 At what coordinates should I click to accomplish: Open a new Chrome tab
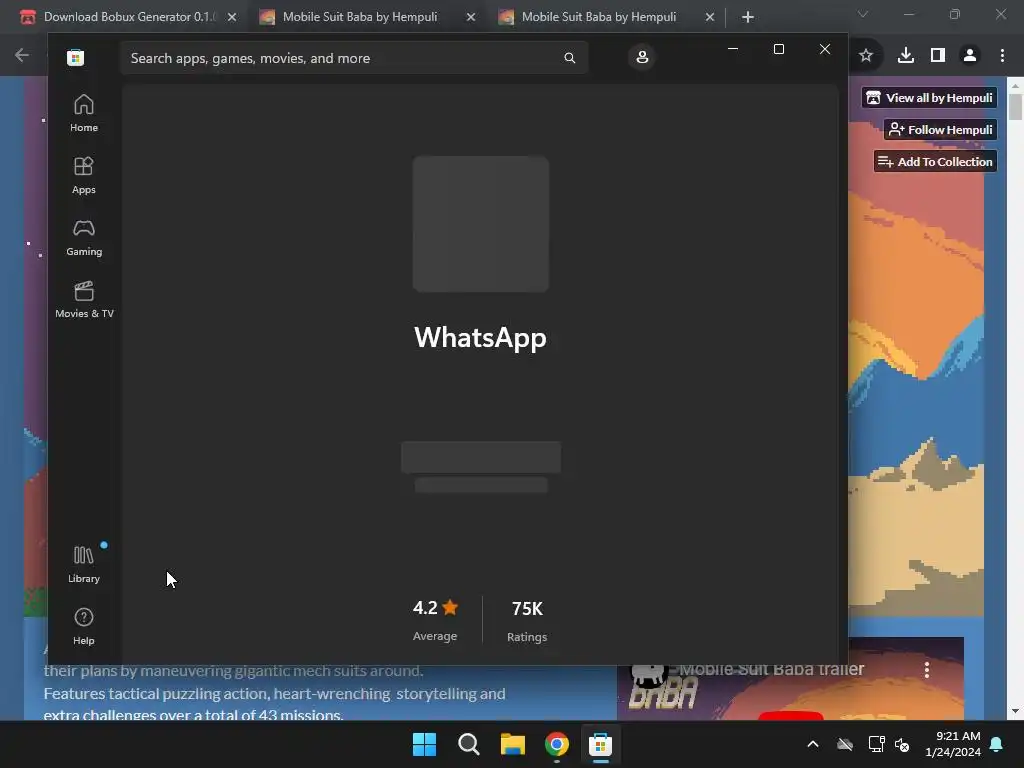coord(748,17)
